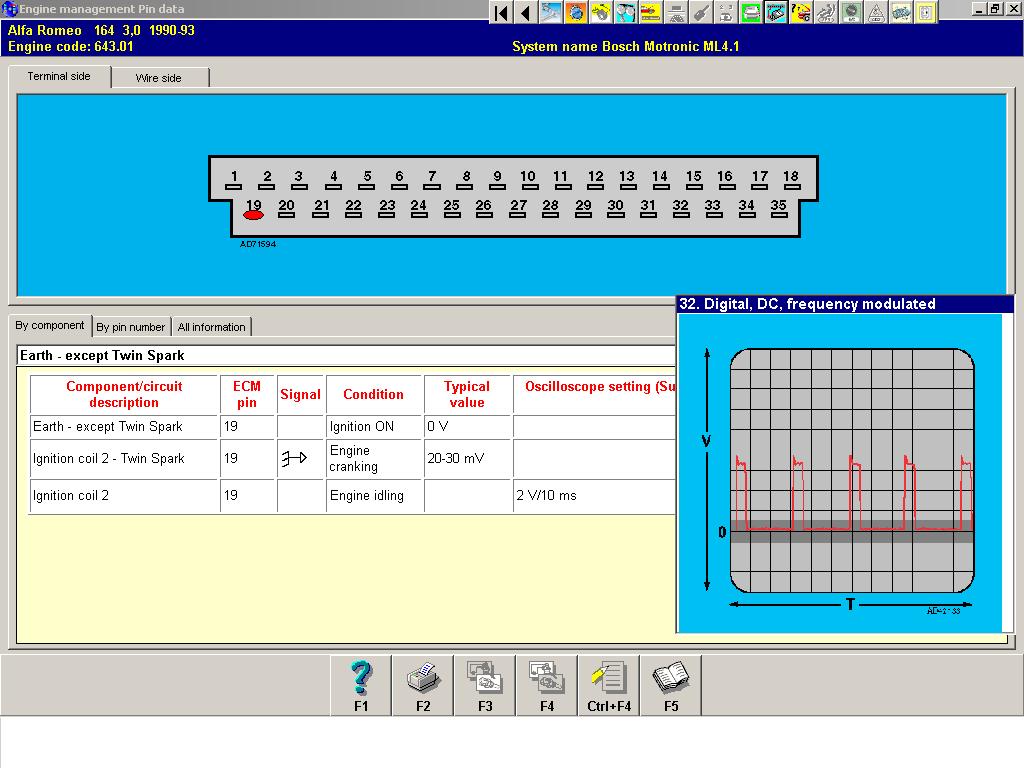1024x768 pixels.
Task: Click the Earth - except Twin Spark field
Action: click(346, 355)
